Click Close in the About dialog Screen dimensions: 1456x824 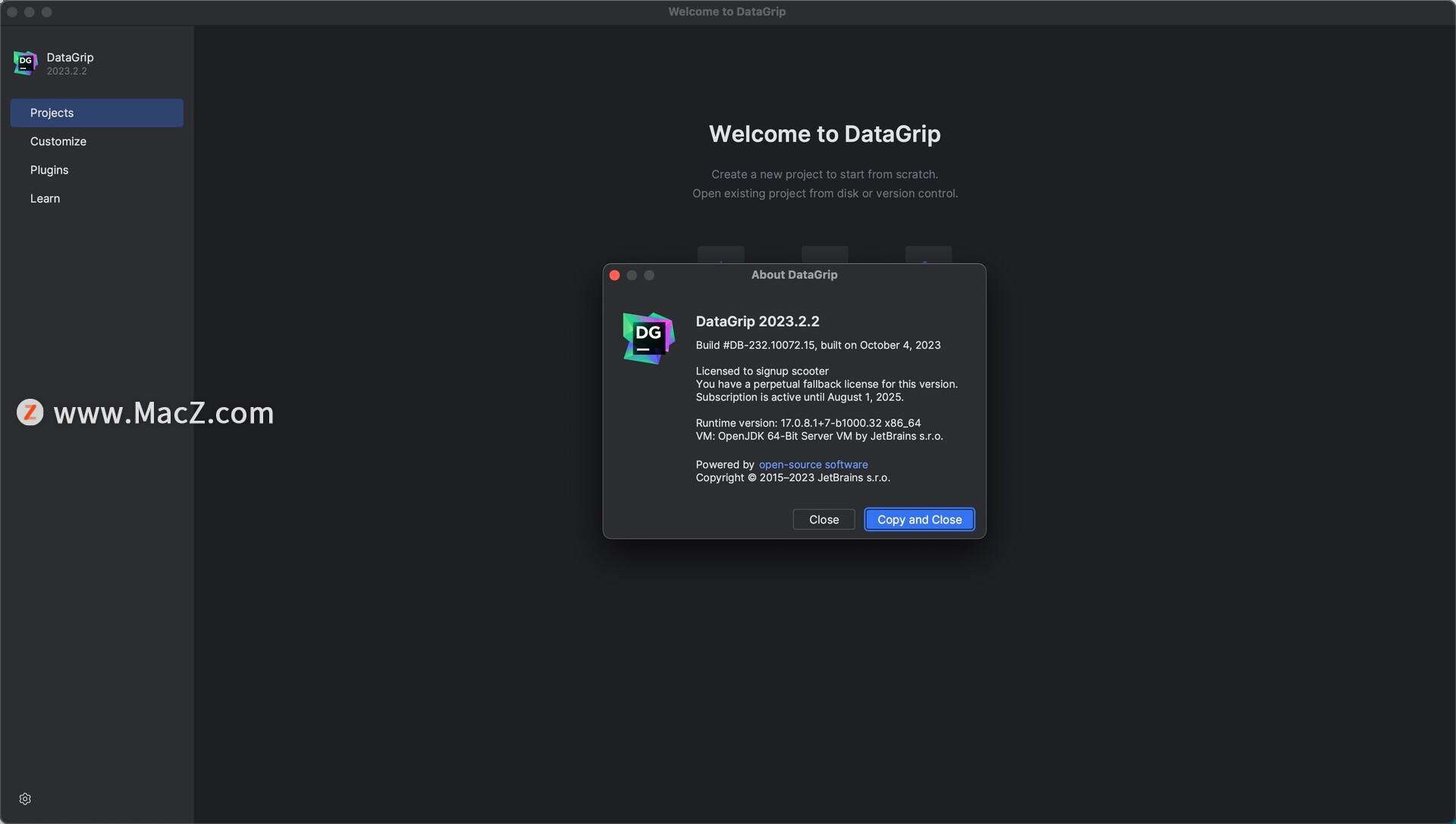point(823,519)
